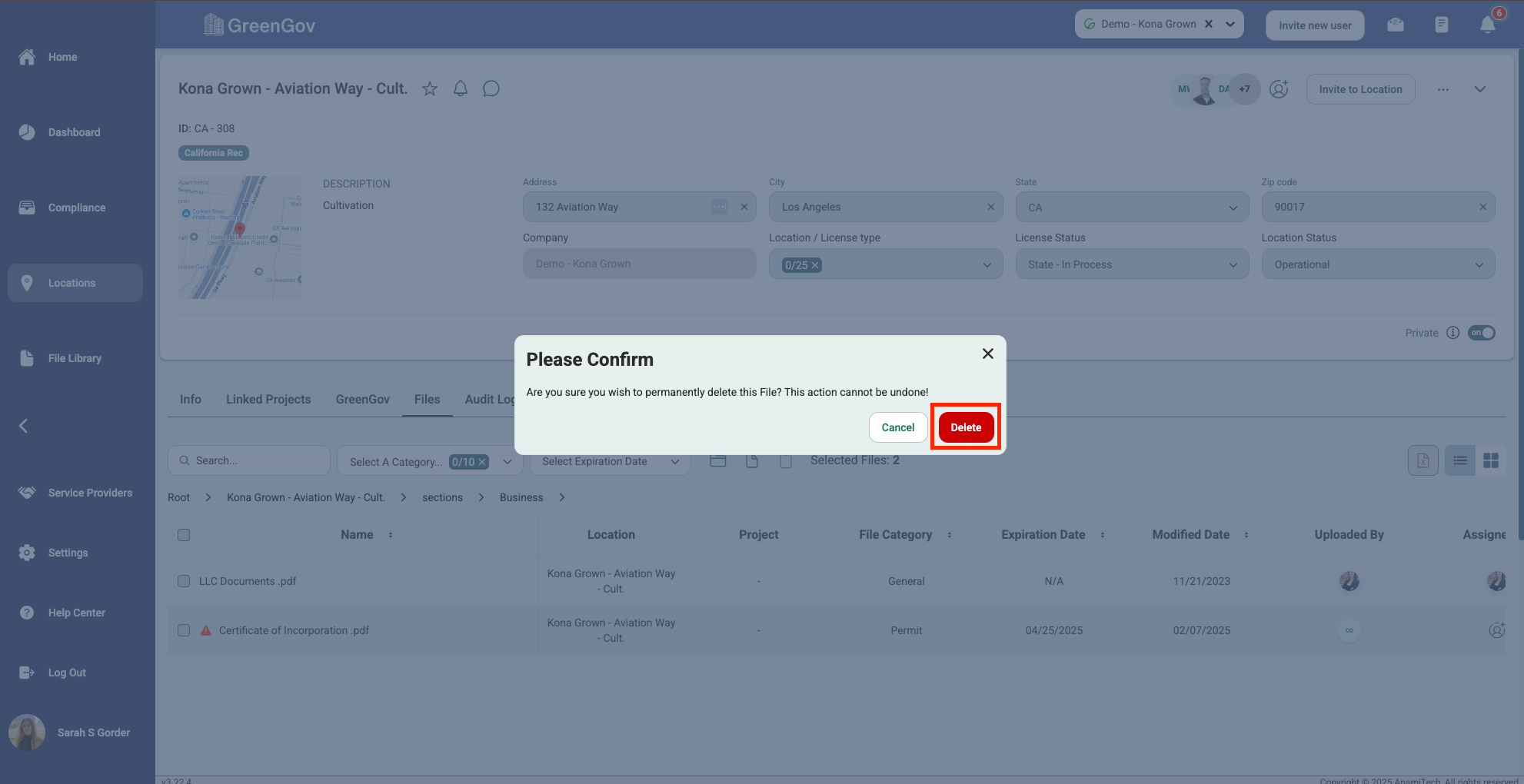
Task: Confirm deletion with the red Delete button
Action: click(x=966, y=427)
